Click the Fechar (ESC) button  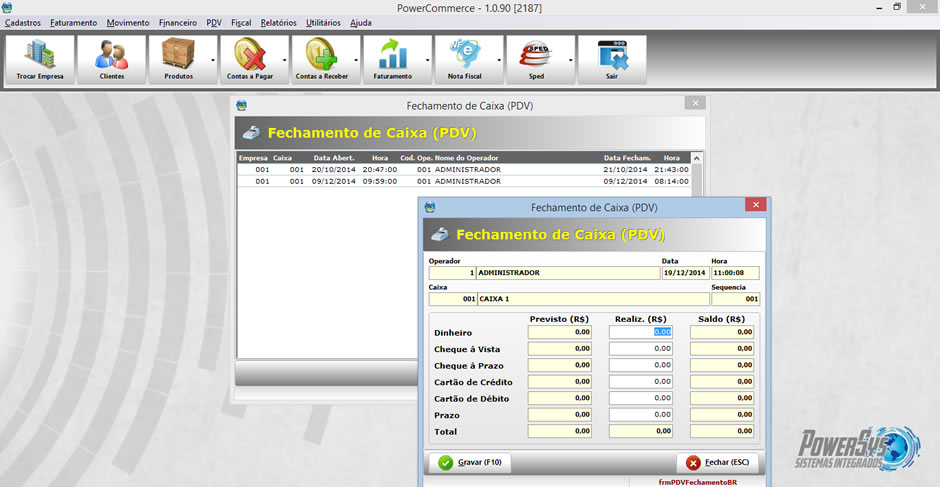click(718, 463)
